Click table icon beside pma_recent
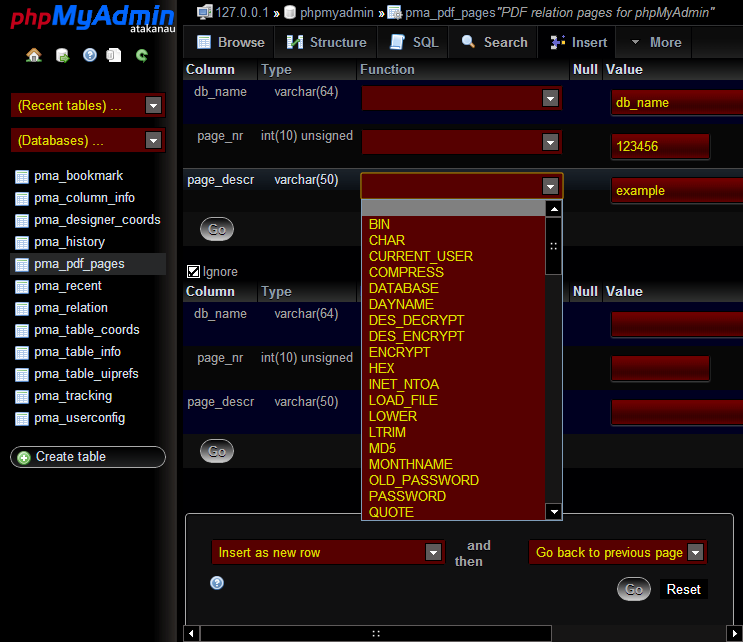The width and height of the screenshot is (743, 642). point(22,287)
